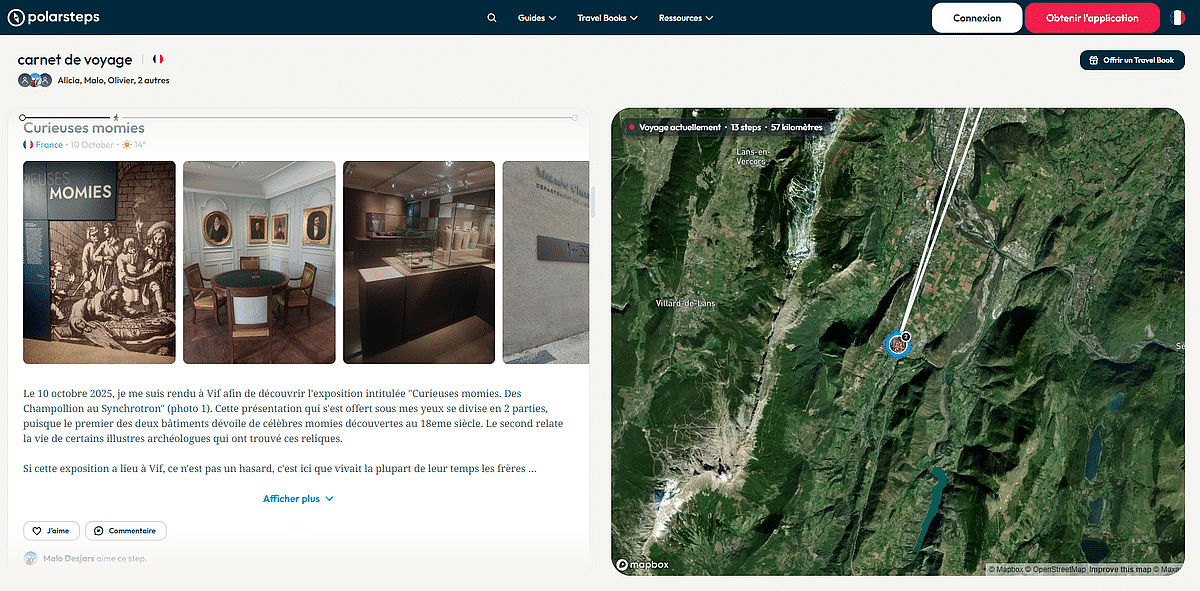Click the Connexion button

click(976, 18)
